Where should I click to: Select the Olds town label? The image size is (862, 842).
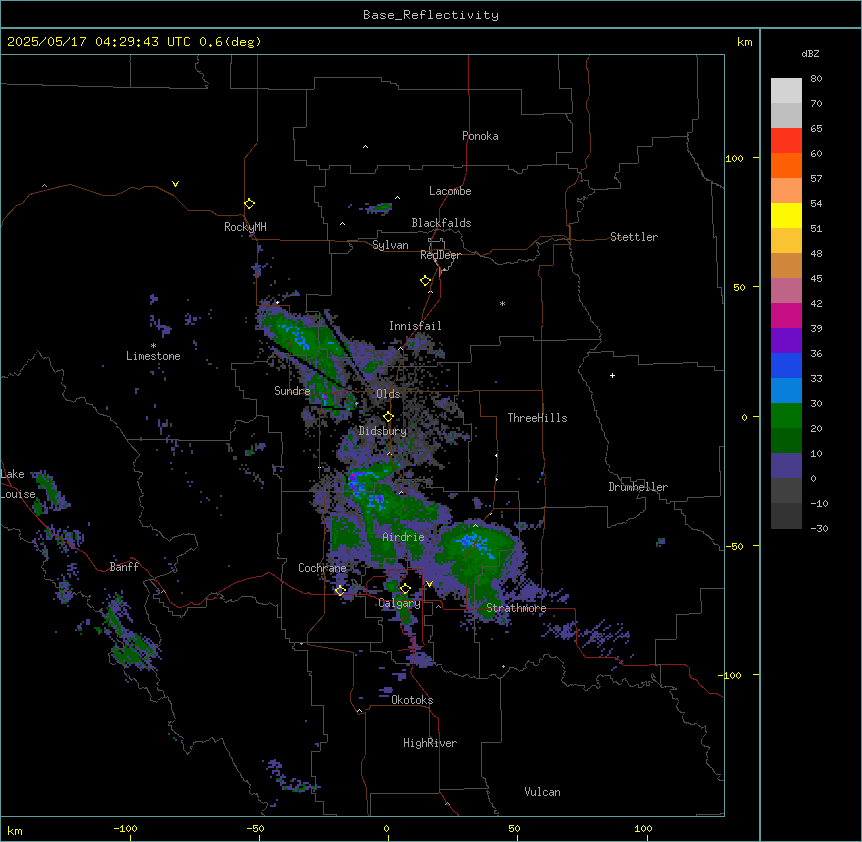tap(388, 394)
